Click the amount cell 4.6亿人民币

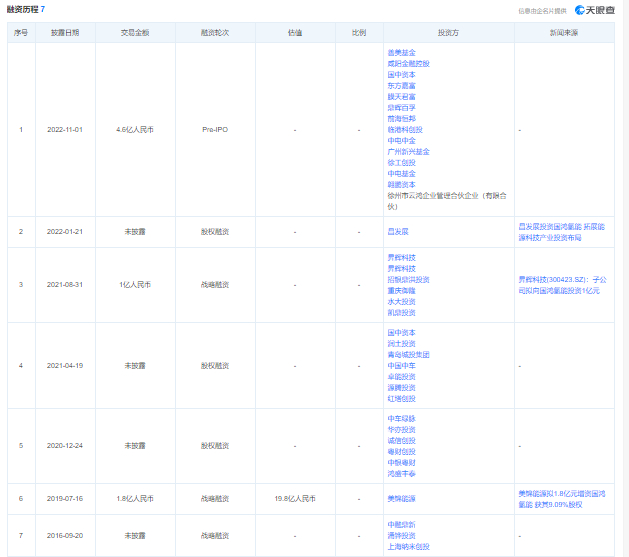click(135, 130)
